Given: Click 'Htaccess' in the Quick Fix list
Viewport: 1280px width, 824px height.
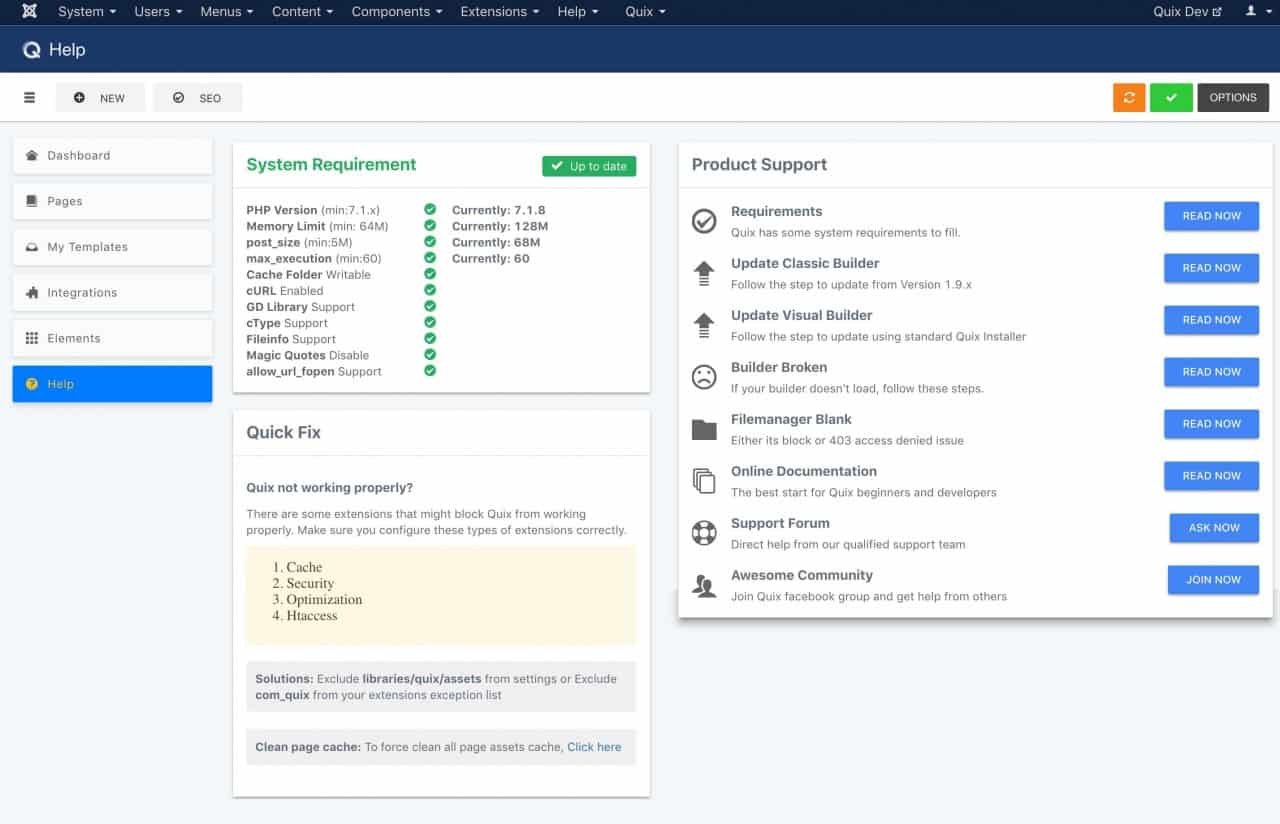Looking at the screenshot, I should coord(312,616).
